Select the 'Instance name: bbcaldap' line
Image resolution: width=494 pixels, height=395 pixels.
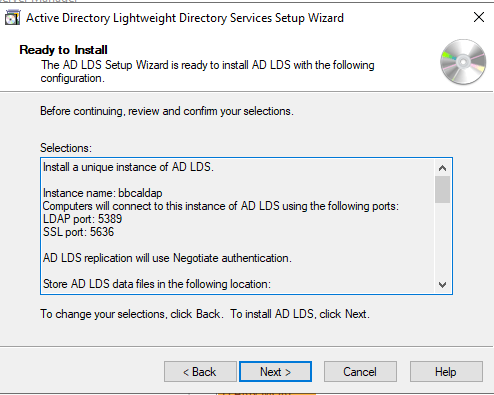(103, 193)
